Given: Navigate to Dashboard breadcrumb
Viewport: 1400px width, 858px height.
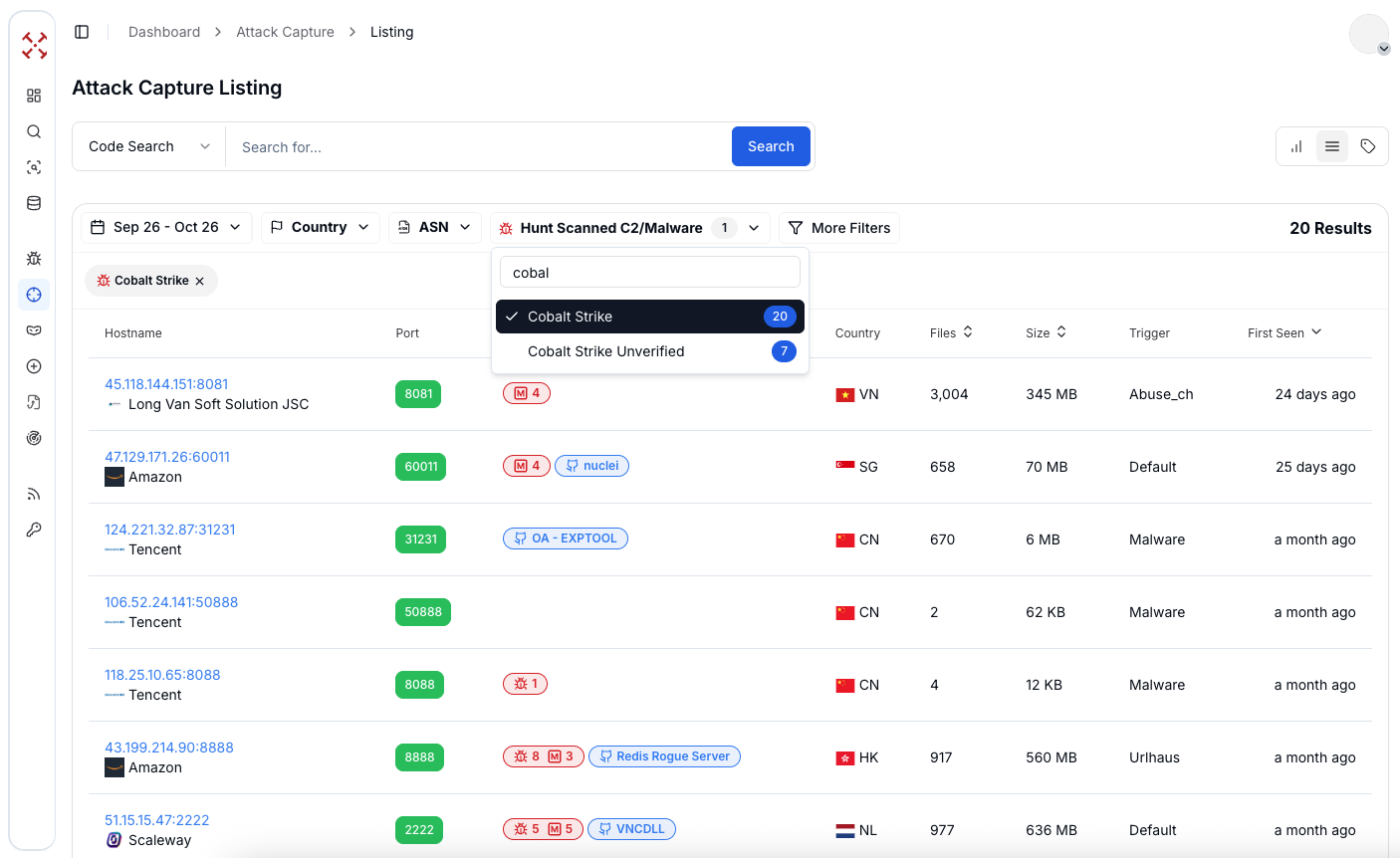Looking at the screenshot, I should [x=164, y=32].
